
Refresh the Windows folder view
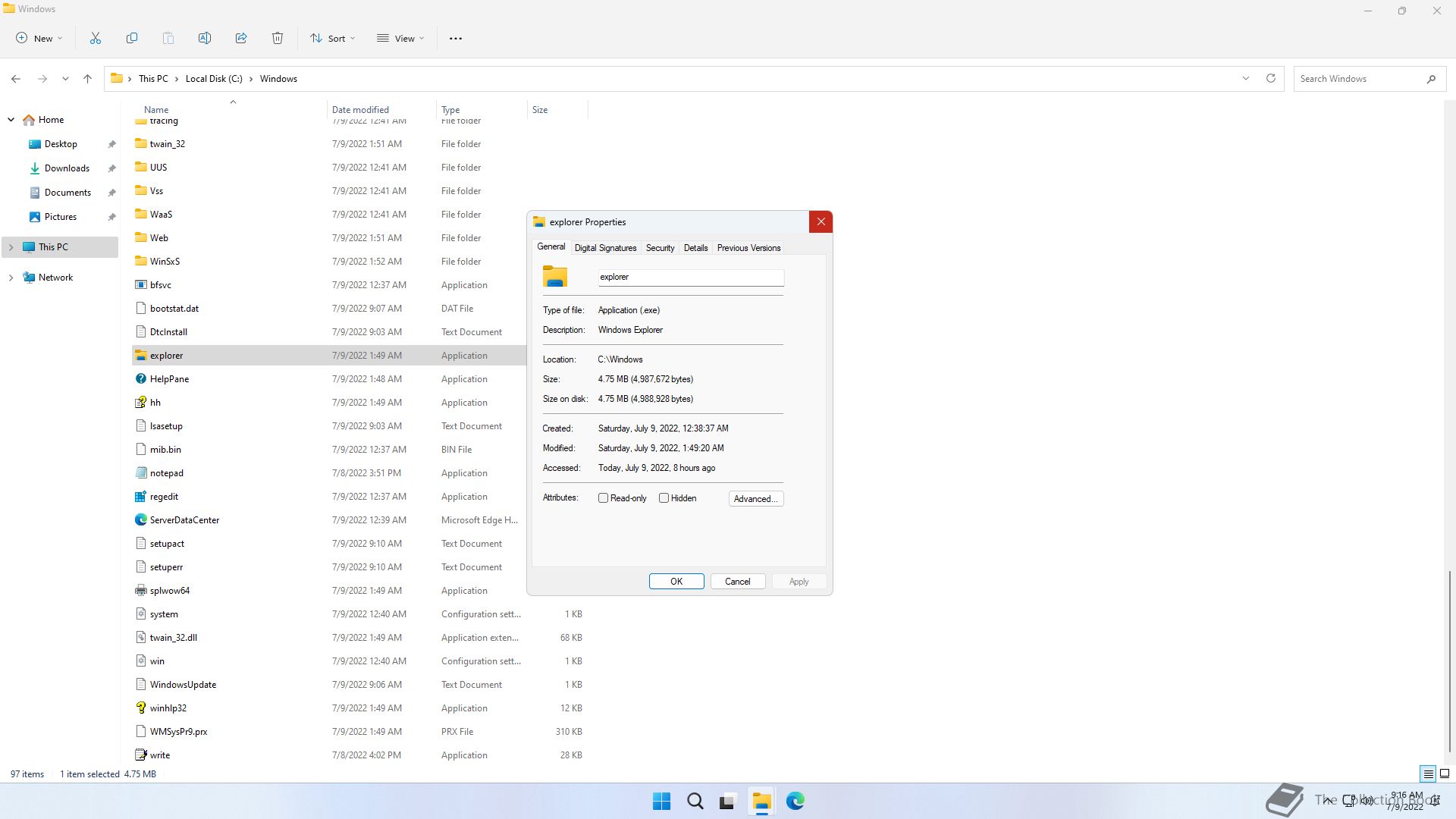coord(1271,78)
